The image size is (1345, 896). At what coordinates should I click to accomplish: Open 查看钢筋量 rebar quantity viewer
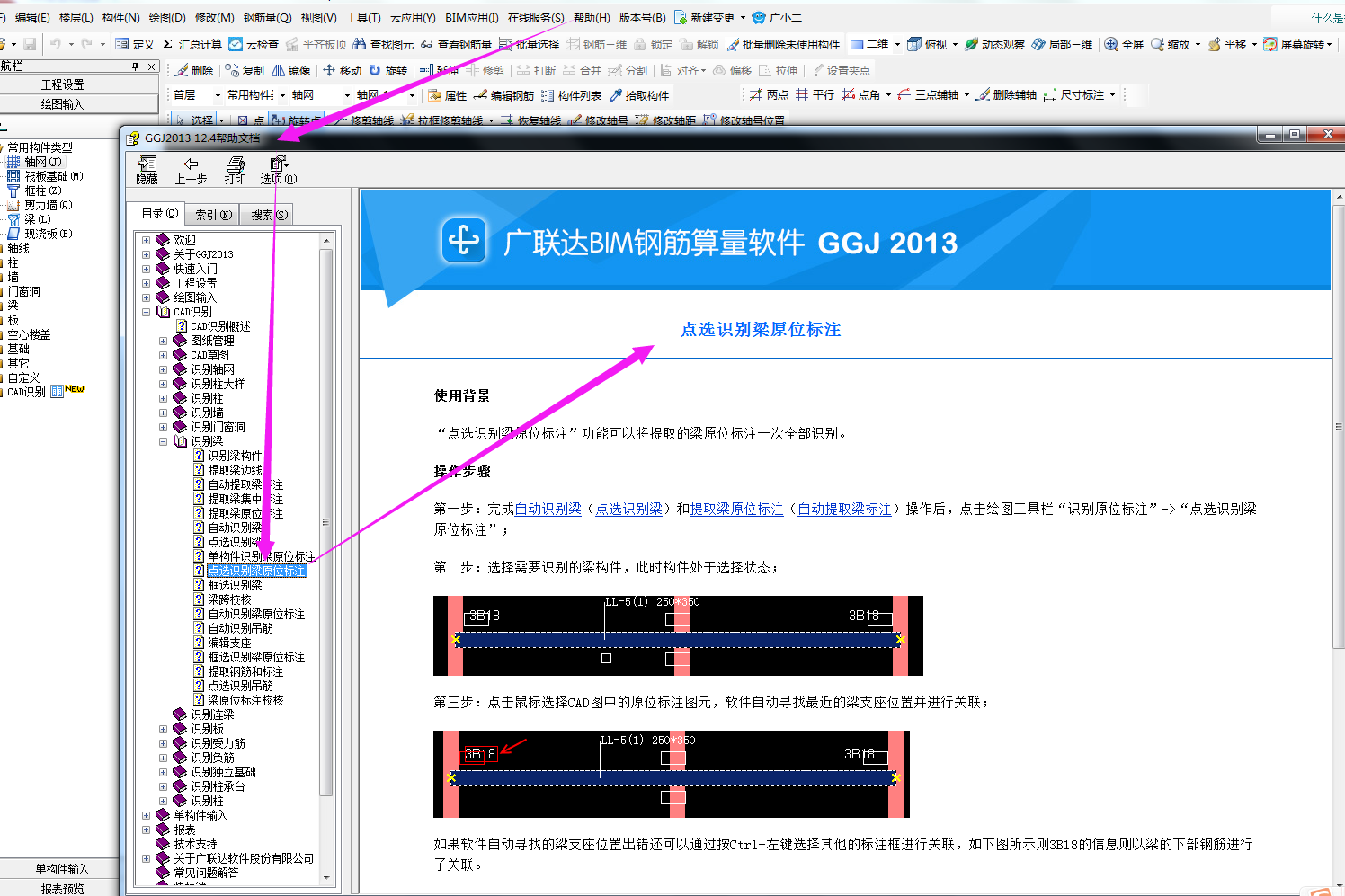click(456, 44)
